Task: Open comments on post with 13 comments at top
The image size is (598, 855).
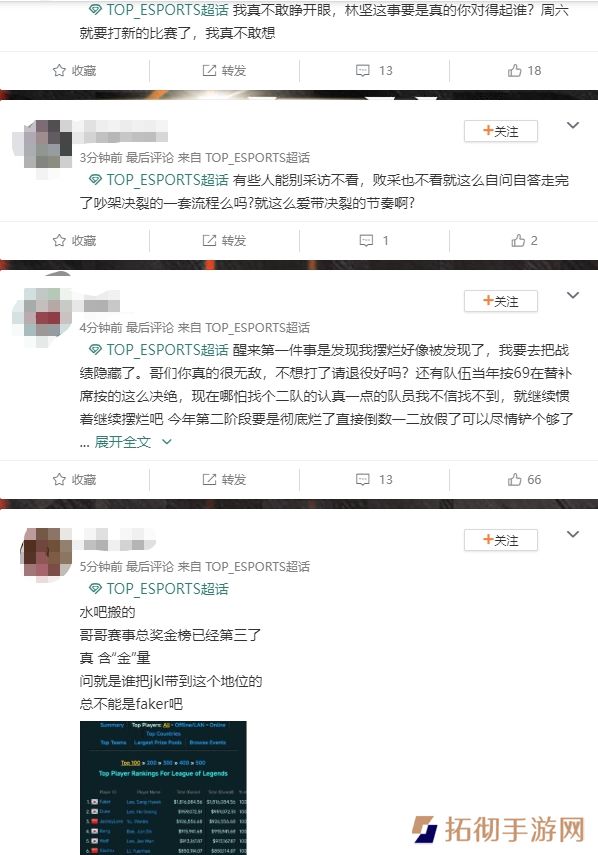Action: pyautogui.click(x=374, y=70)
